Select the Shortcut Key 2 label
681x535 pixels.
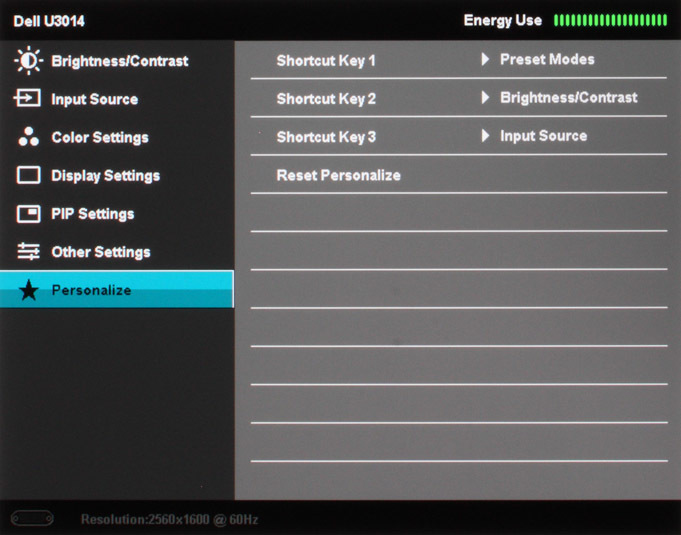[x=326, y=99]
